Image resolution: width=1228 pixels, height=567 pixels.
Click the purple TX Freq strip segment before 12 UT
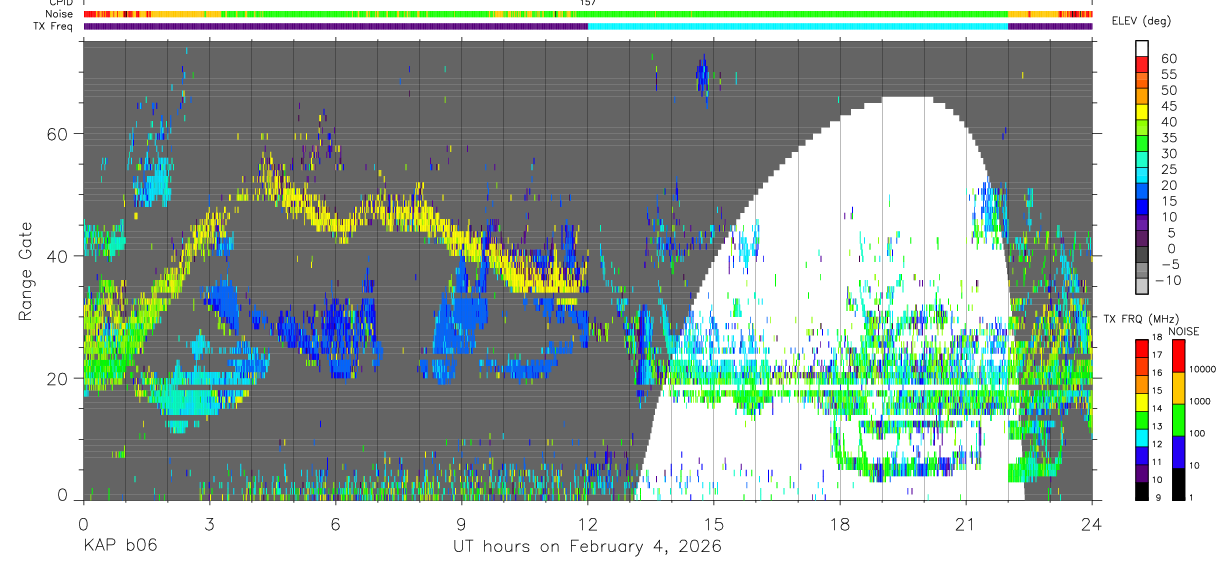(x=335, y=26)
